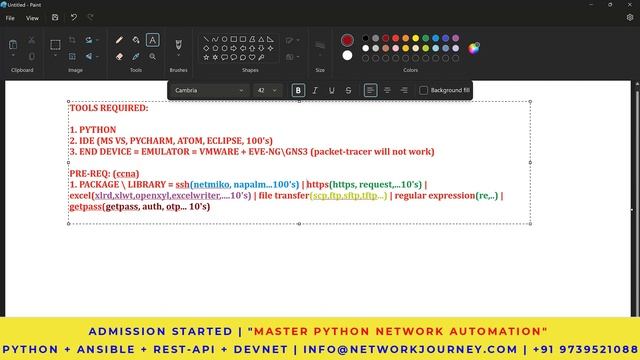This screenshot has height=360, width=640.
Task: Open the Flip options dropdown arrow
Action: [x=97, y=56]
